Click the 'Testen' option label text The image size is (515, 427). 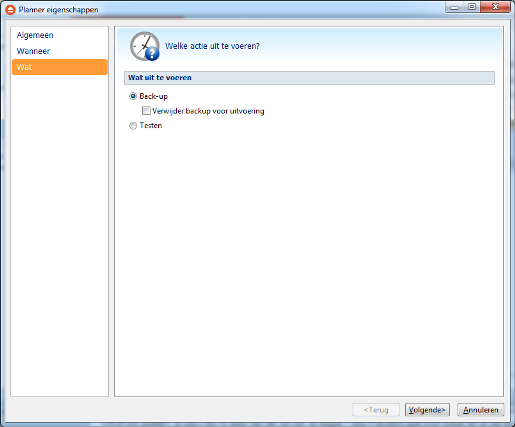[151, 126]
